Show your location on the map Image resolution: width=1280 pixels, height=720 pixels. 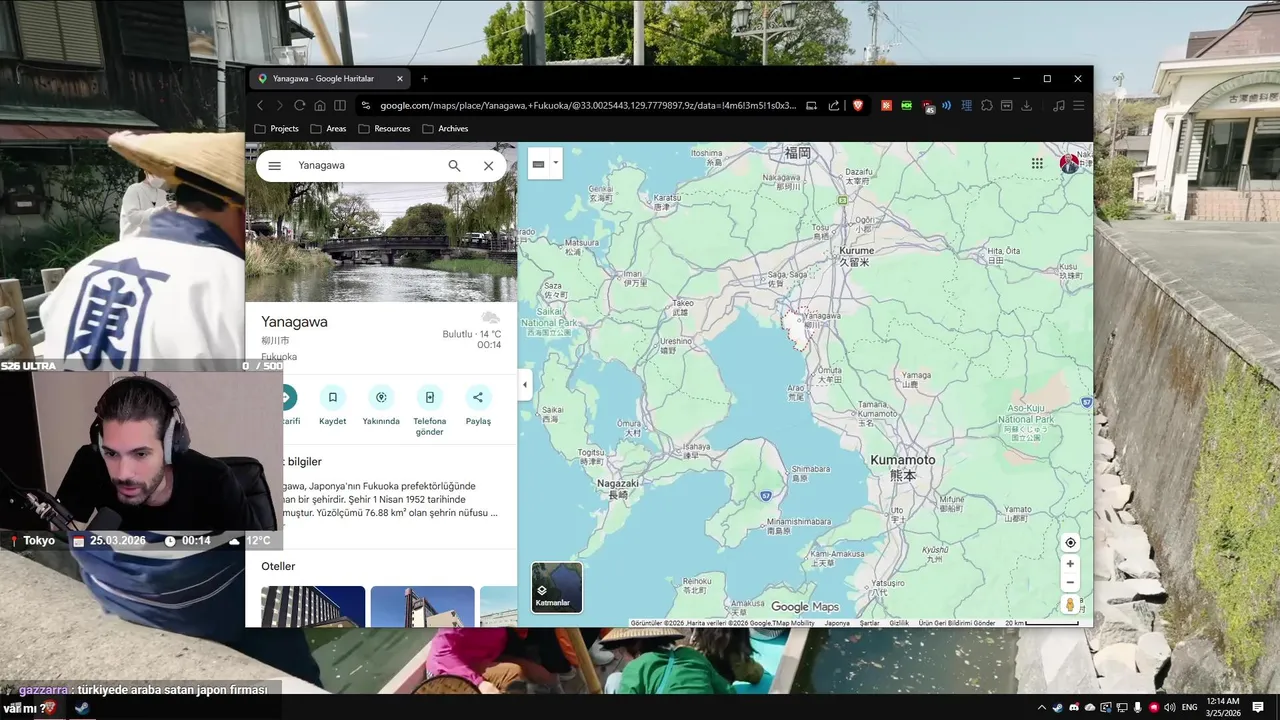[x=1070, y=543]
